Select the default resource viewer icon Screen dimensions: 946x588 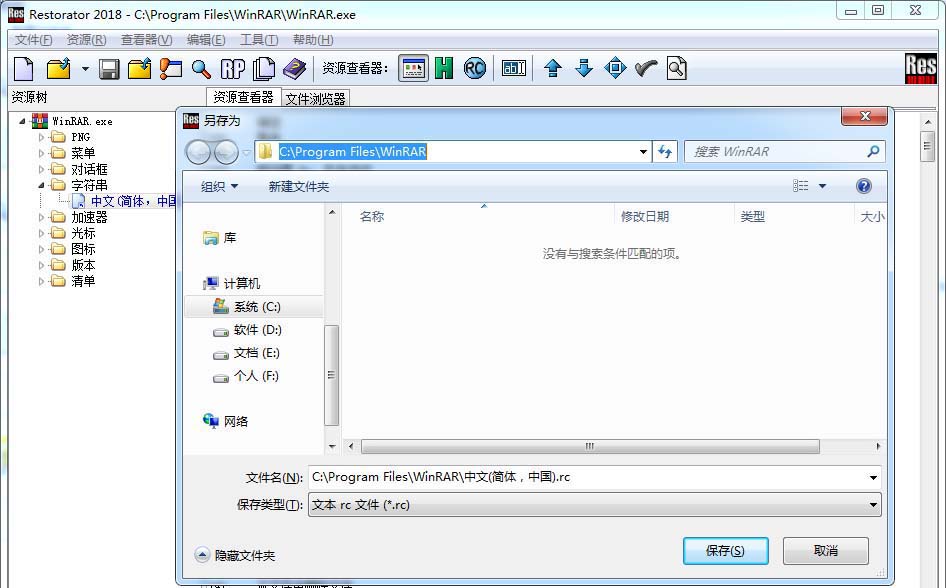click(413, 68)
